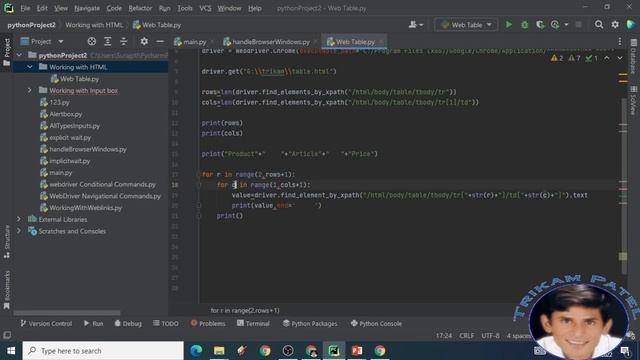640x360 pixels.
Task: Open the profiler run icon
Action: (x=555, y=25)
